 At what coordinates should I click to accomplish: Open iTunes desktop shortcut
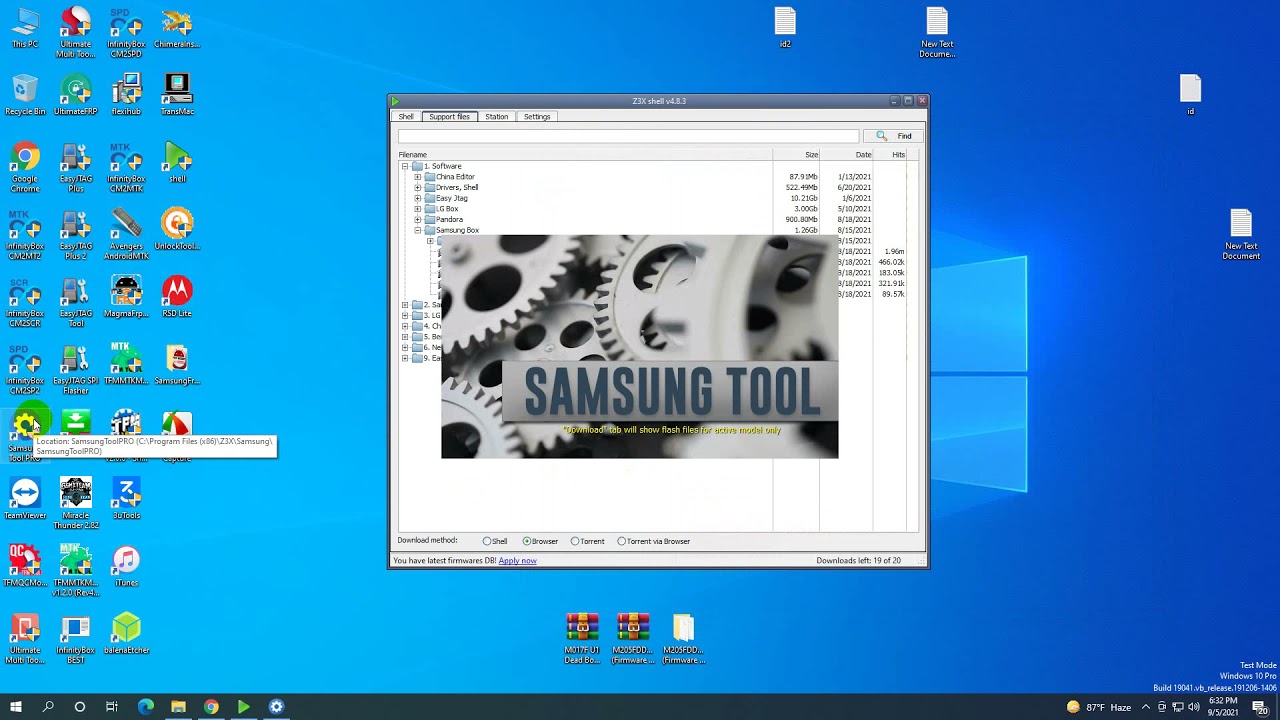[x=126, y=566]
